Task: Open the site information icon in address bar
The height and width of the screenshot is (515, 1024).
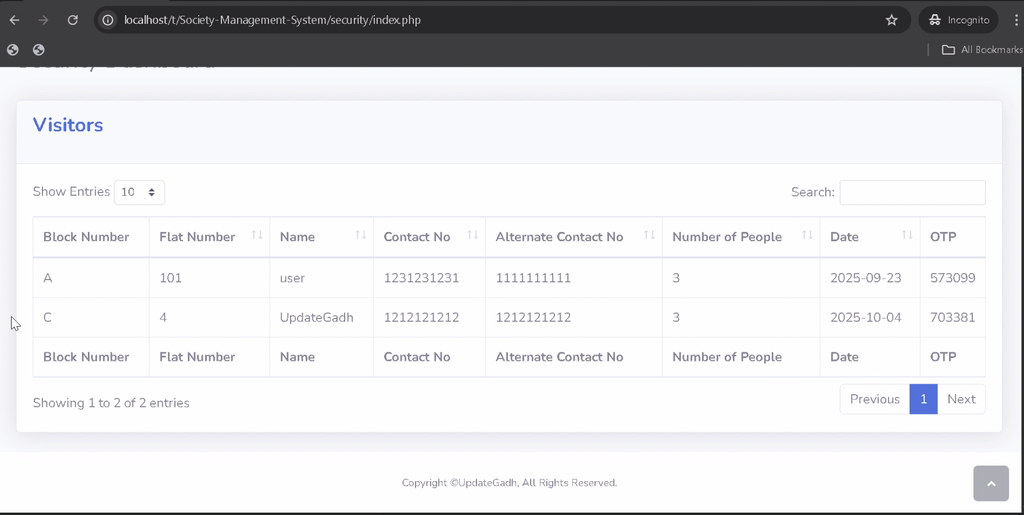Action: (x=108, y=20)
